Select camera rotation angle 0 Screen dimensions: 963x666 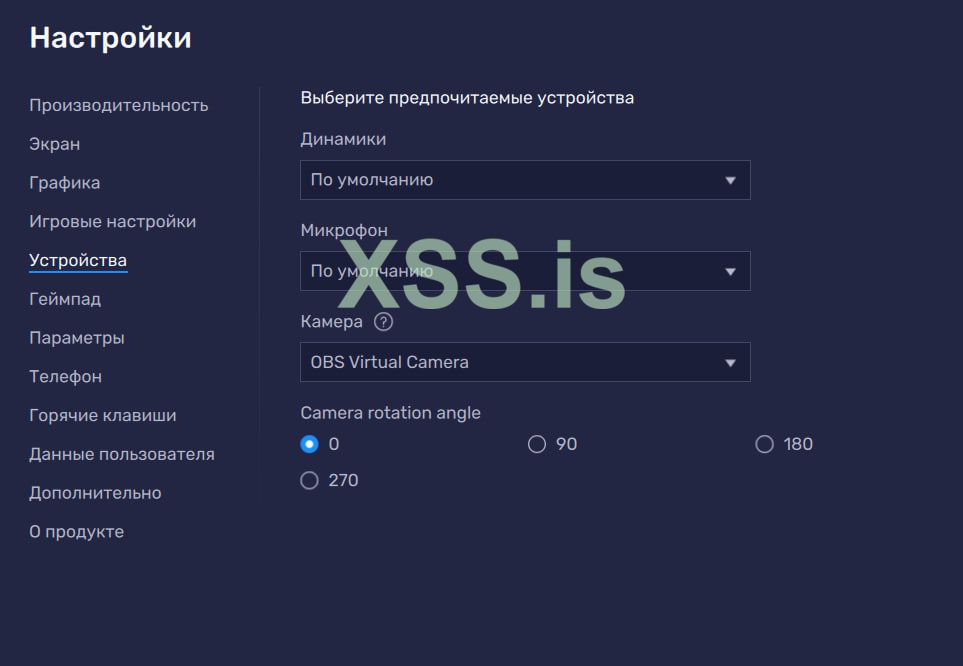point(309,444)
